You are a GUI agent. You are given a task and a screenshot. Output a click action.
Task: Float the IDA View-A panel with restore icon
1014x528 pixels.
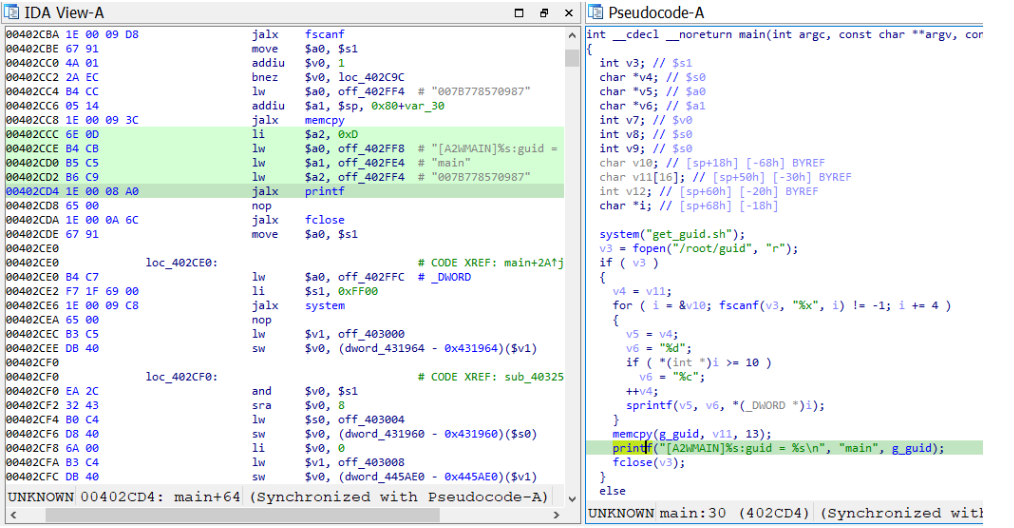click(x=544, y=13)
